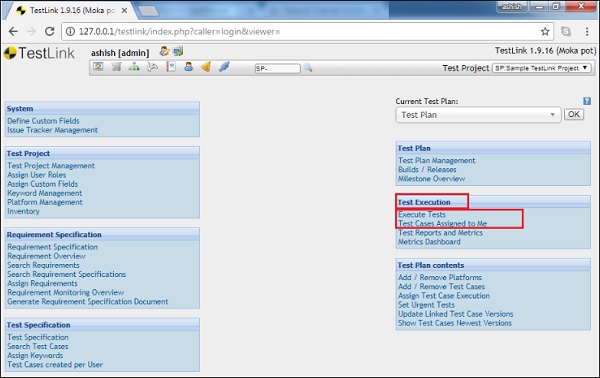Viewport: 600px width, 378px height.
Task: Bookmark the page with the star icon
Action: click(545, 31)
